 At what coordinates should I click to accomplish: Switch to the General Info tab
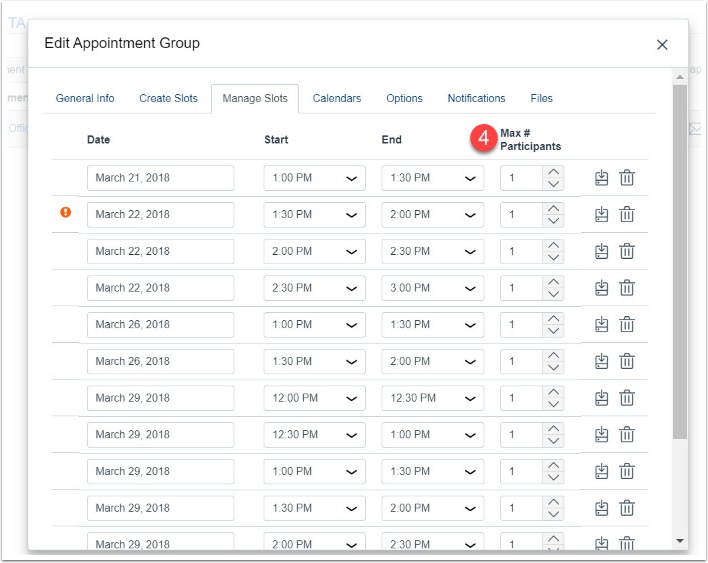pos(85,98)
